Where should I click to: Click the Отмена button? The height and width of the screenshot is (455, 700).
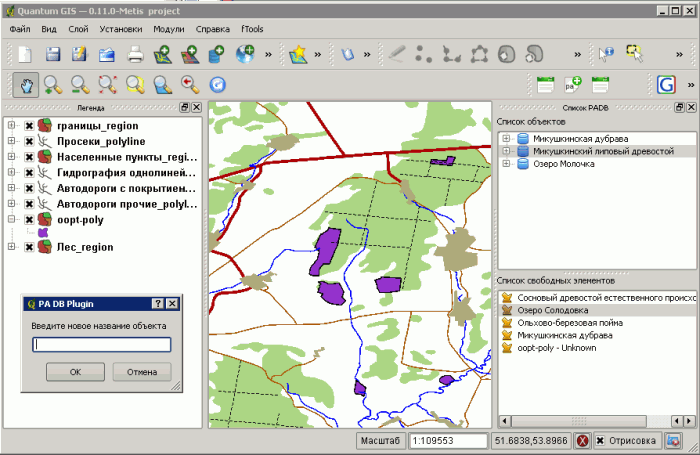click(x=141, y=372)
